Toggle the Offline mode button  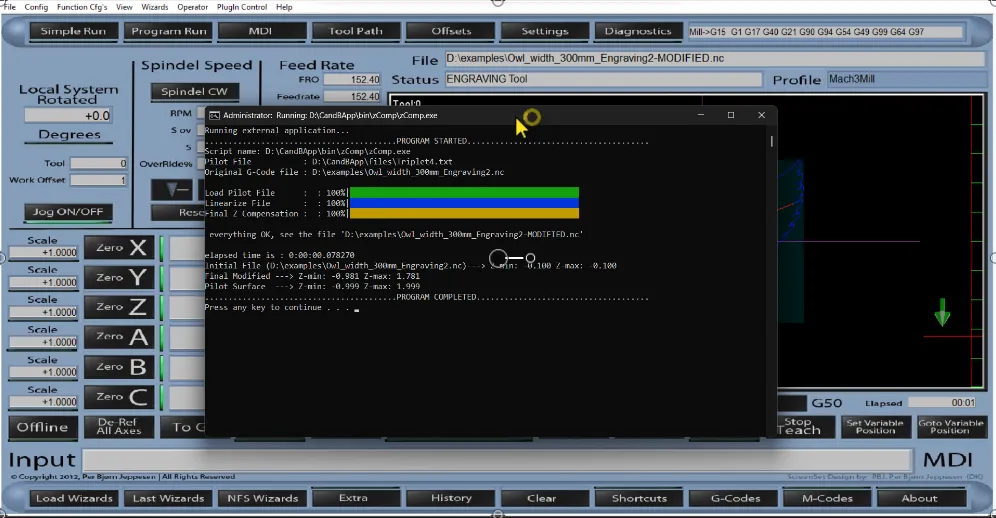pyautogui.click(x=42, y=427)
